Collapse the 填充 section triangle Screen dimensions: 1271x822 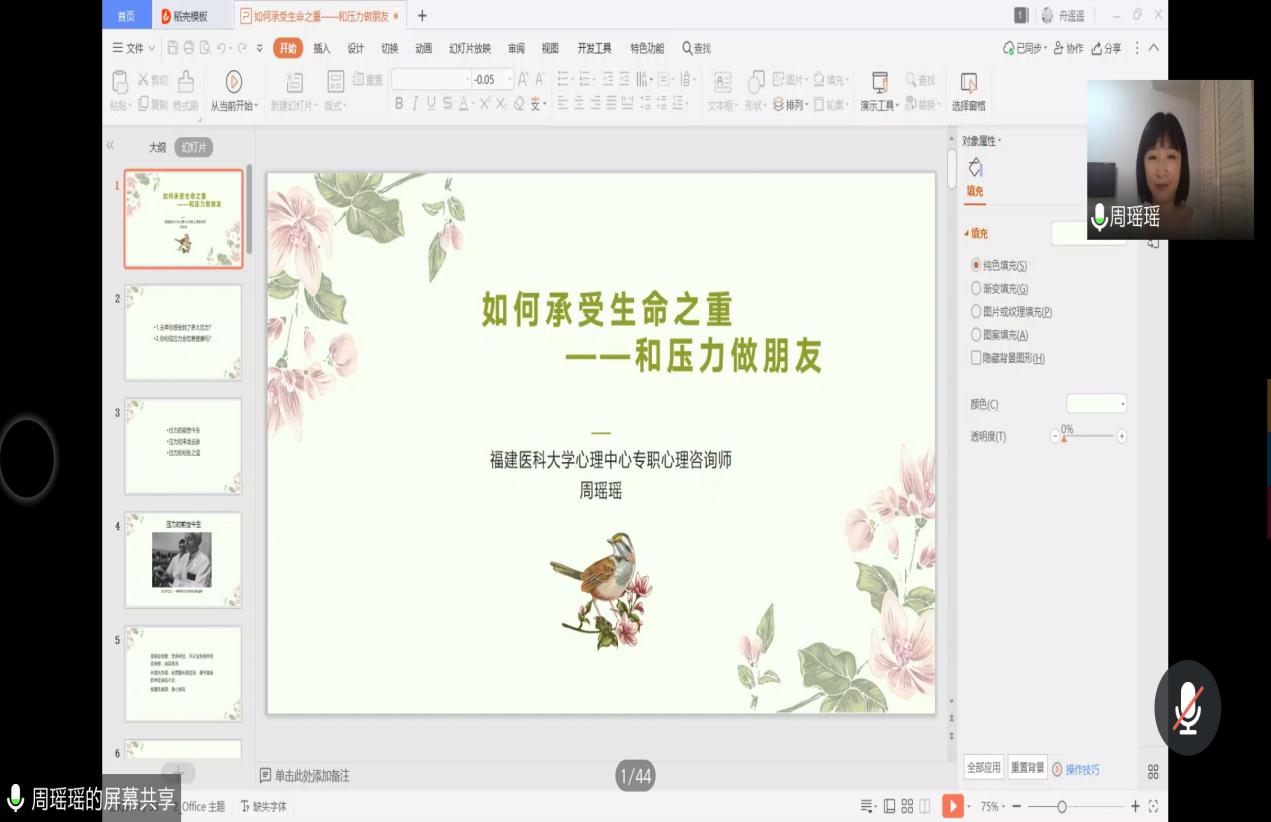[966, 233]
